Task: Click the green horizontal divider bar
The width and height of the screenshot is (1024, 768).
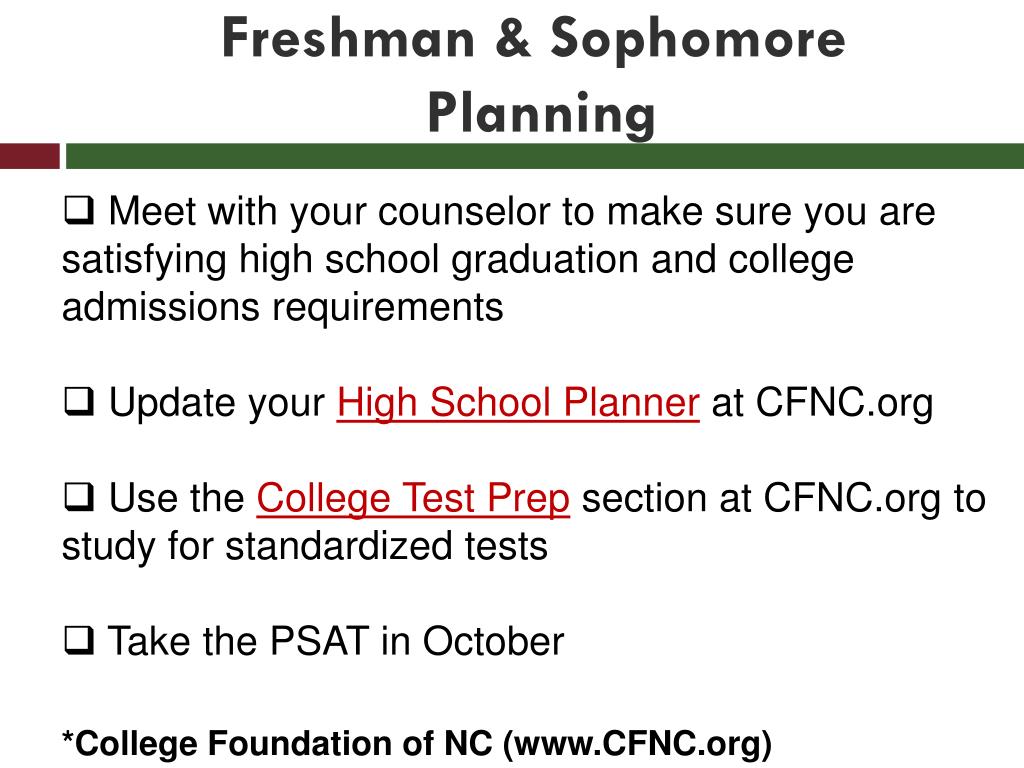Action: [545, 156]
